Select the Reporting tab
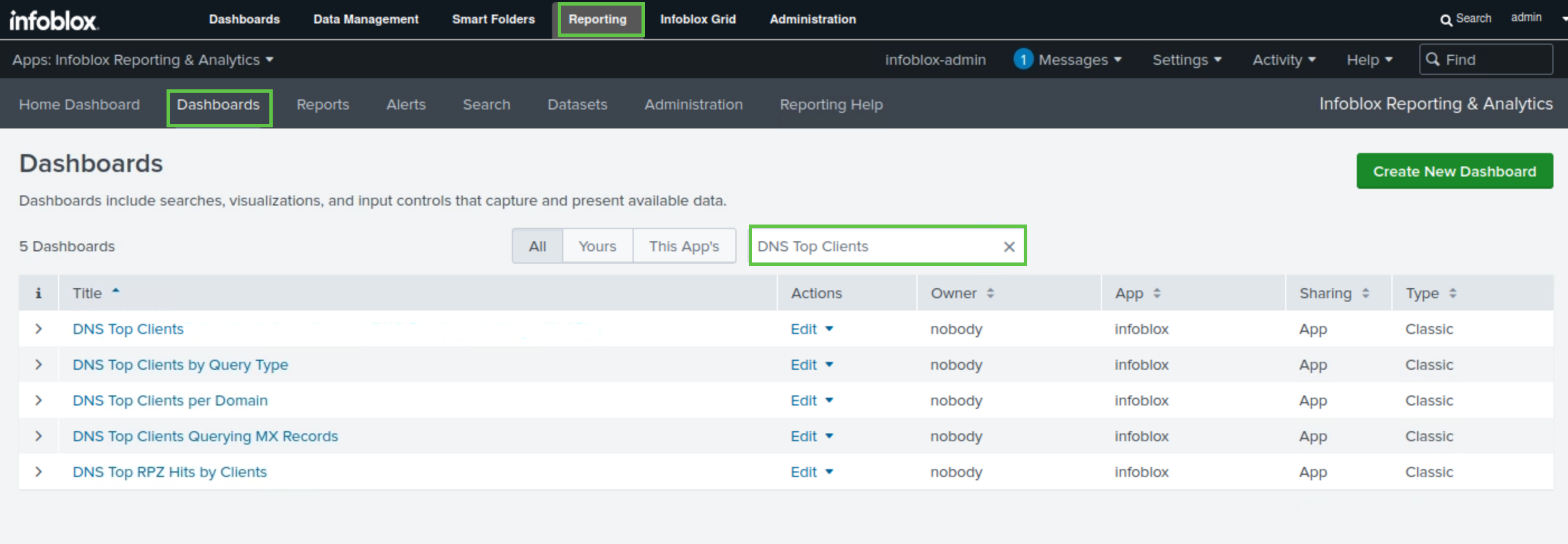 (597, 20)
